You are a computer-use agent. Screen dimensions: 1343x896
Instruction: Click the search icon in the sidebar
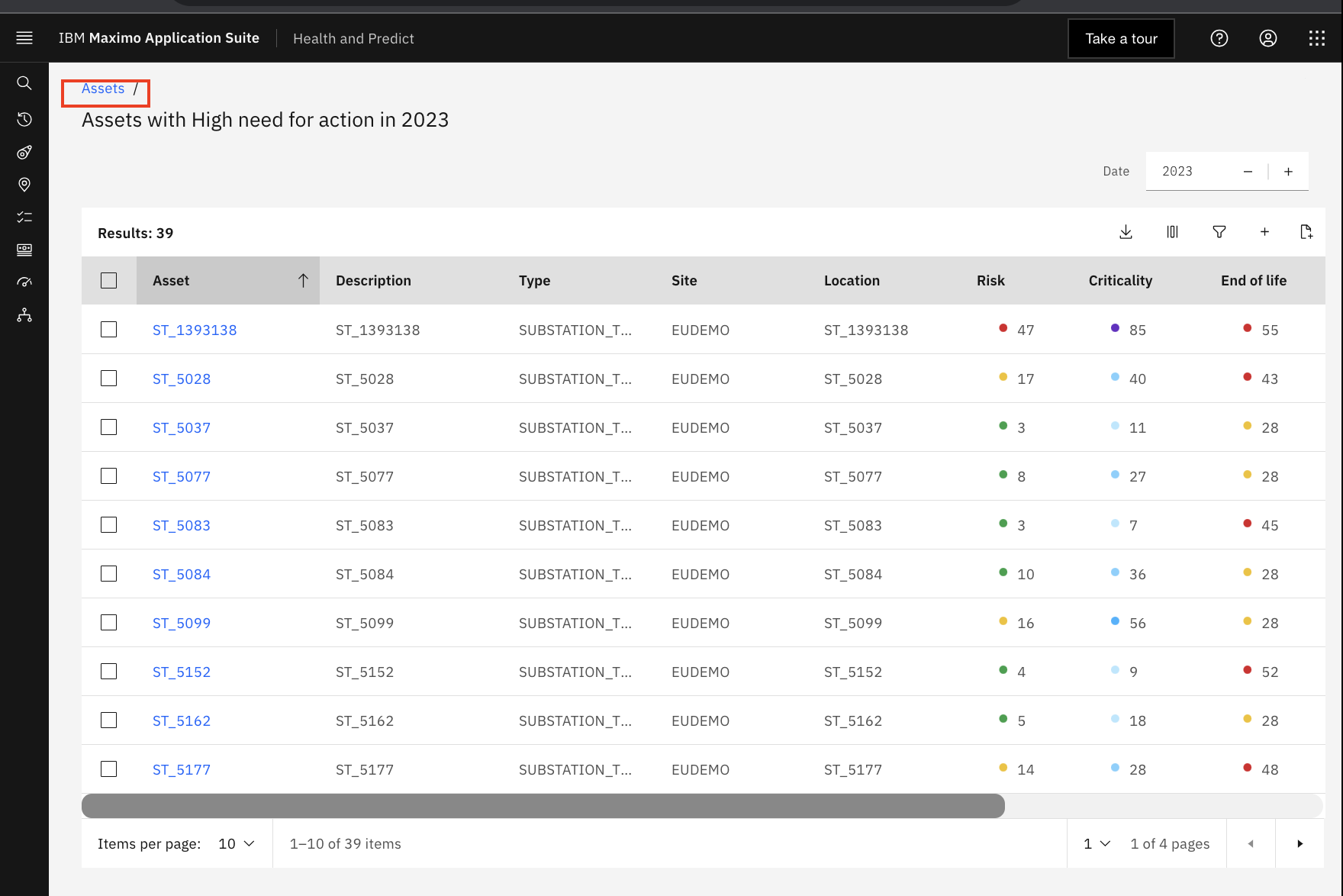click(24, 82)
